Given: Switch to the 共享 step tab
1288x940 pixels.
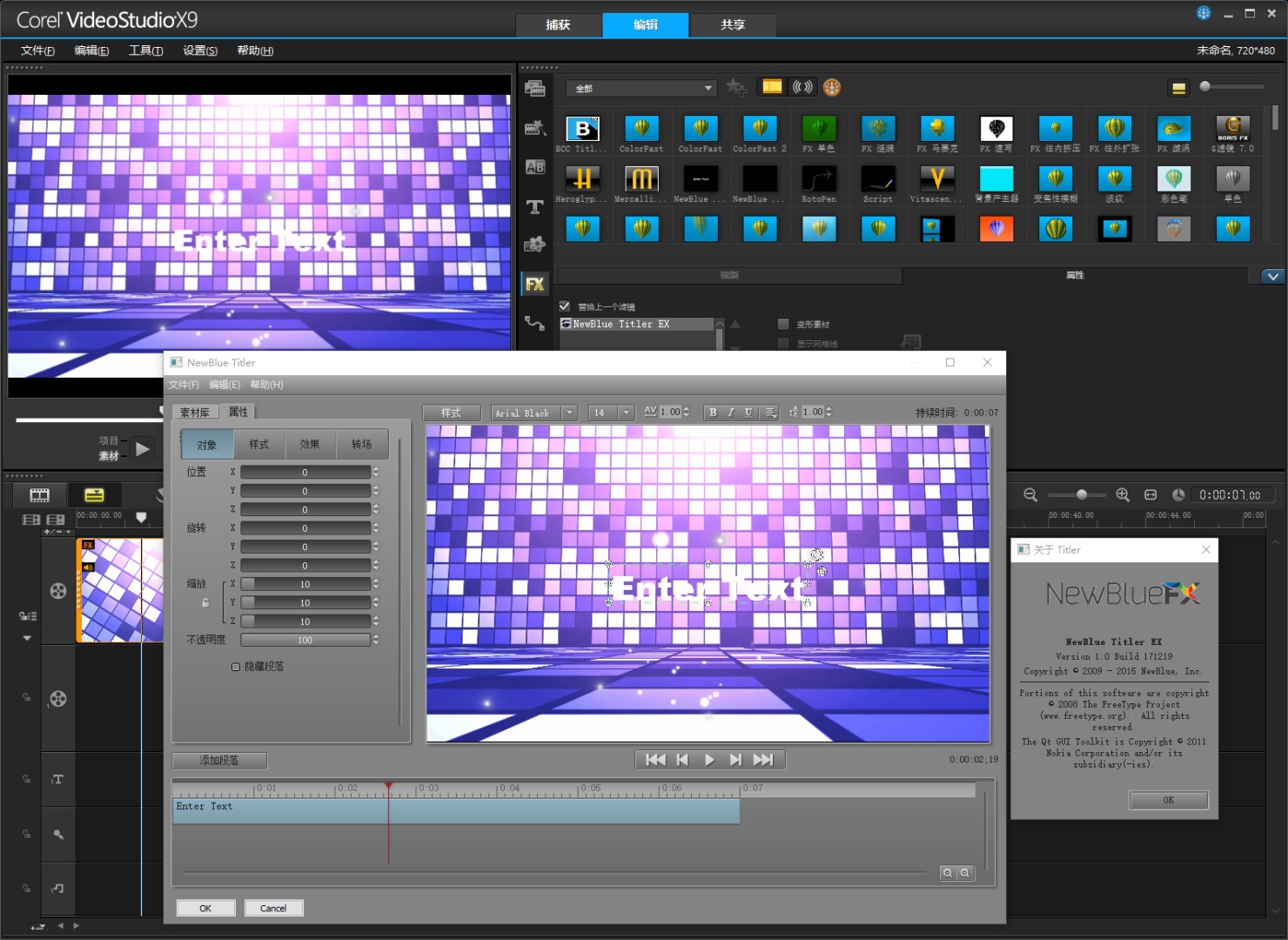Looking at the screenshot, I should [733, 24].
